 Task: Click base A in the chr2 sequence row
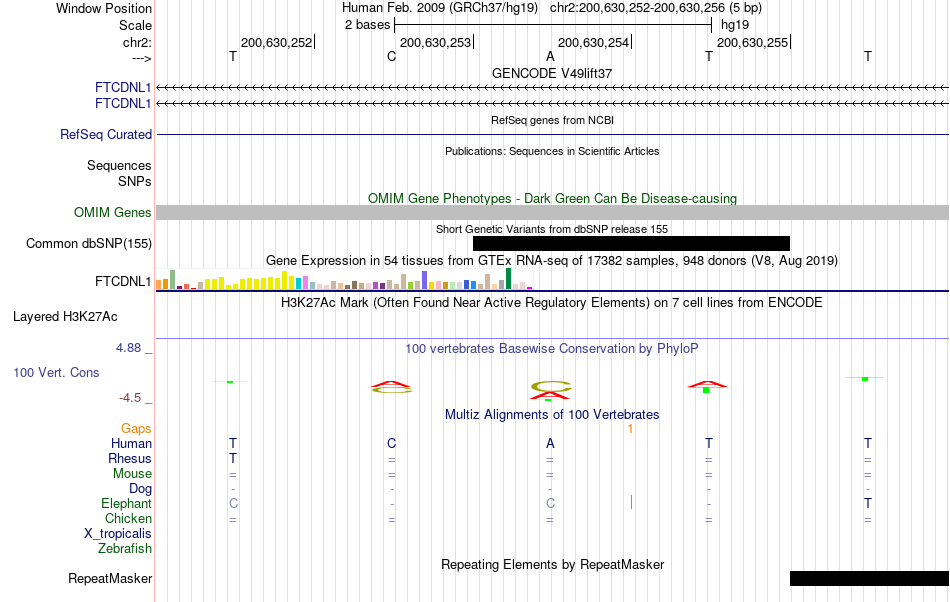pyautogui.click(x=550, y=56)
